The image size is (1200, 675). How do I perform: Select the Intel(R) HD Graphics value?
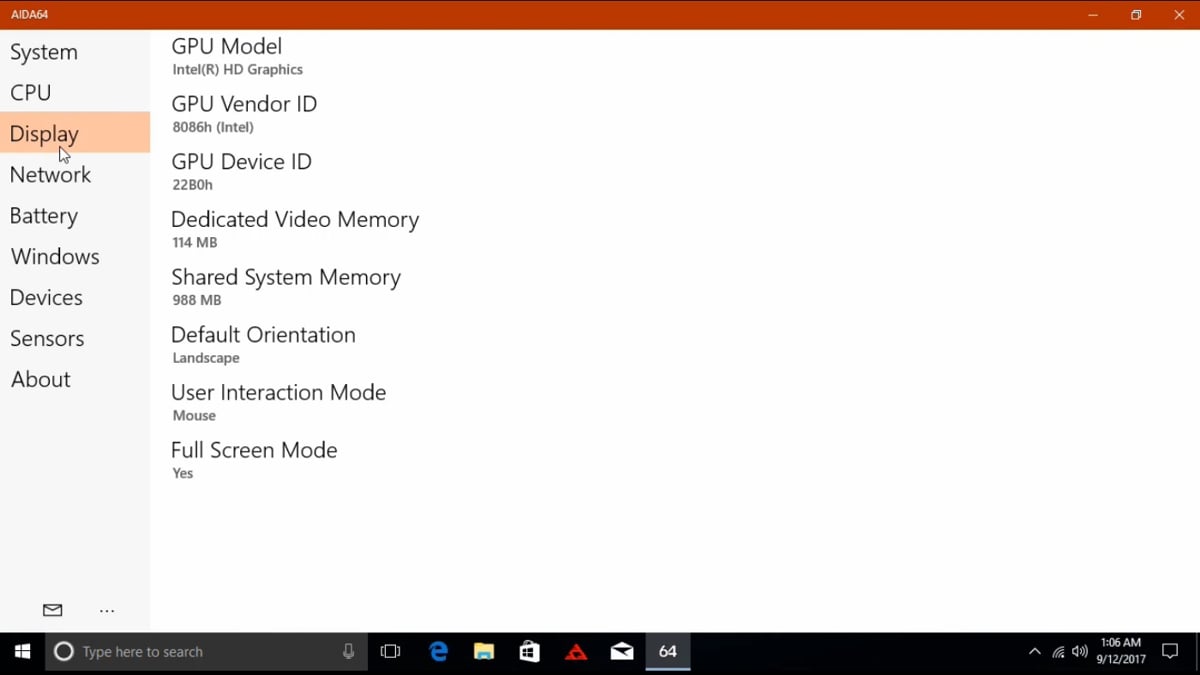pyautogui.click(x=237, y=70)
